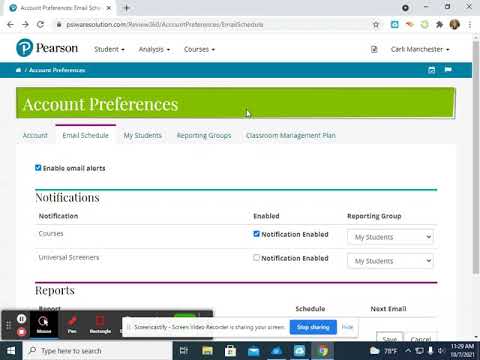
Task: Check Universal Screeners Notification Enabled checkbox
Action: click(x=256, y=258)
